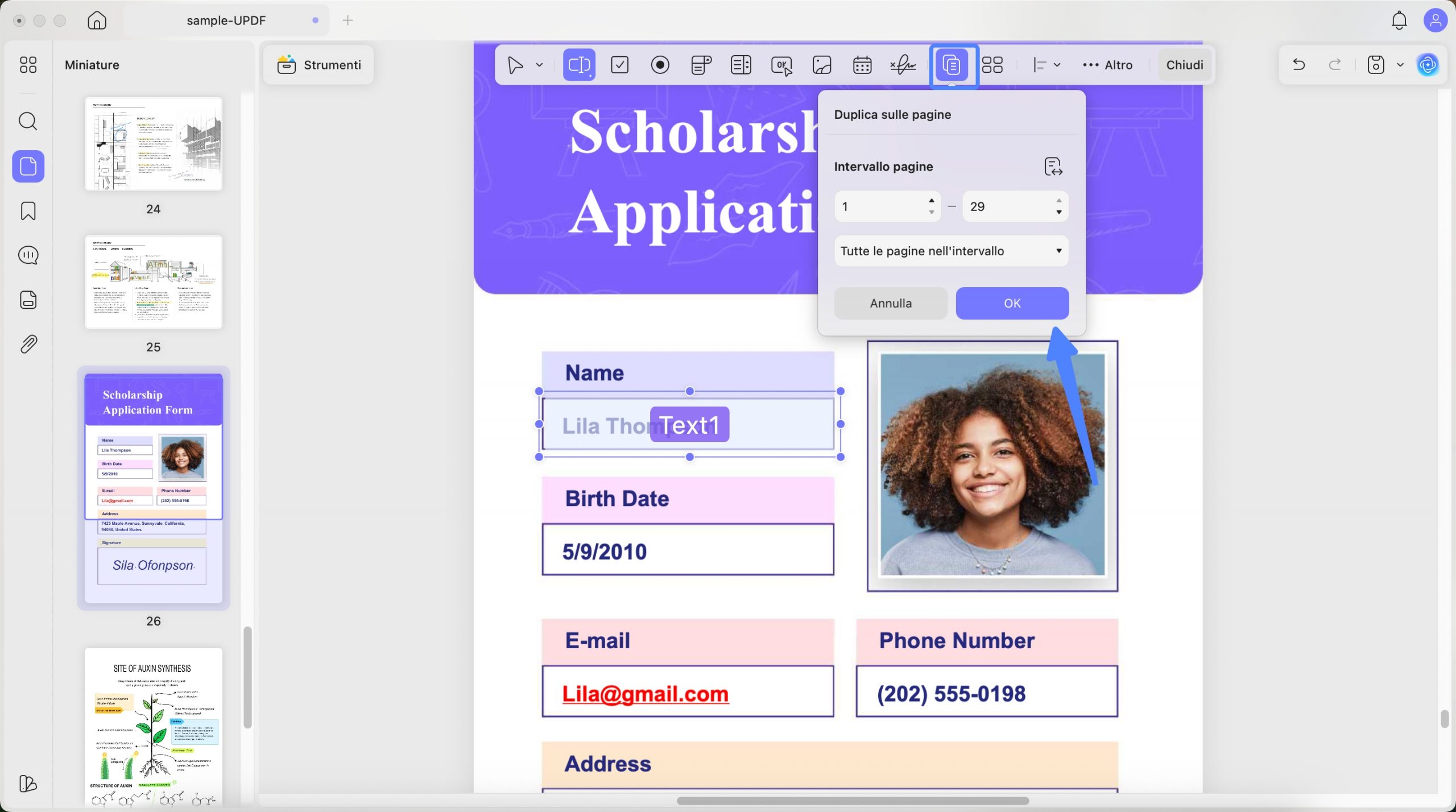Select page 26 Scholarship thumbnail

tap(154, 488)
